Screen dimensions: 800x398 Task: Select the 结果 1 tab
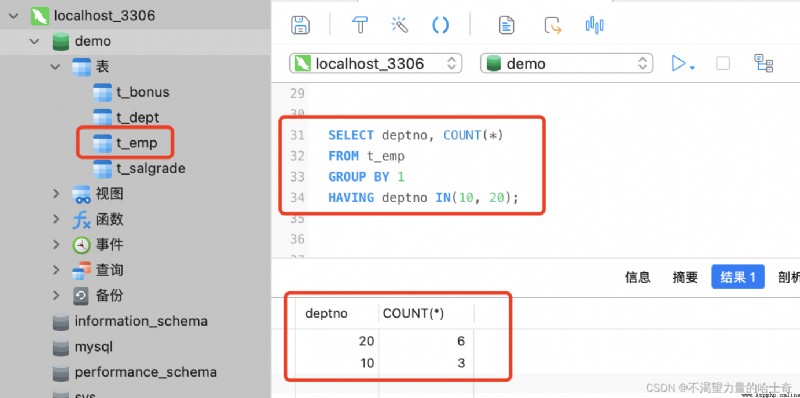pyautogui.click(x=738, y=277)
